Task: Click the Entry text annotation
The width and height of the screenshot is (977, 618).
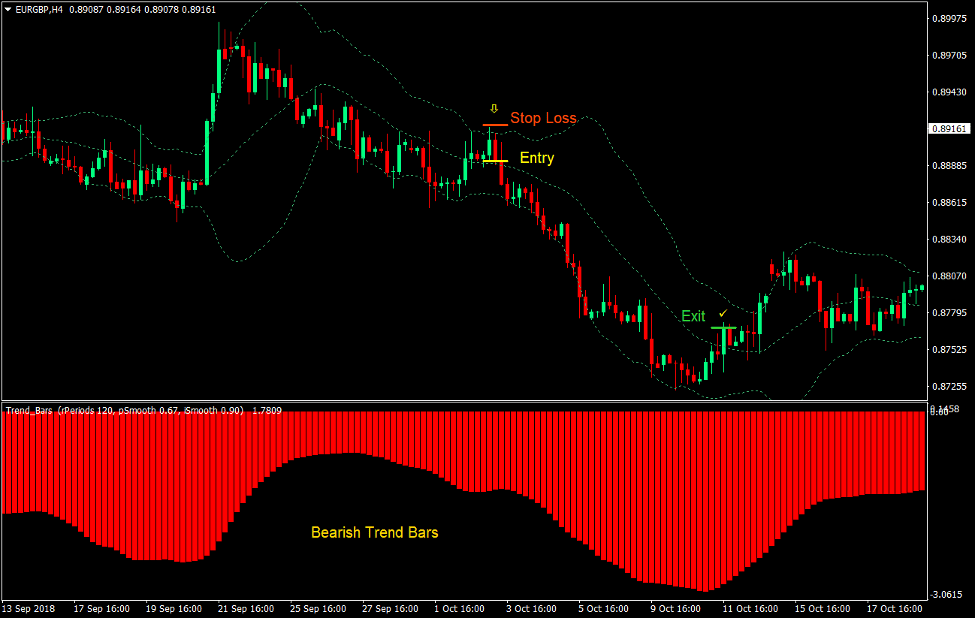Action: click(x=535, y=158)
